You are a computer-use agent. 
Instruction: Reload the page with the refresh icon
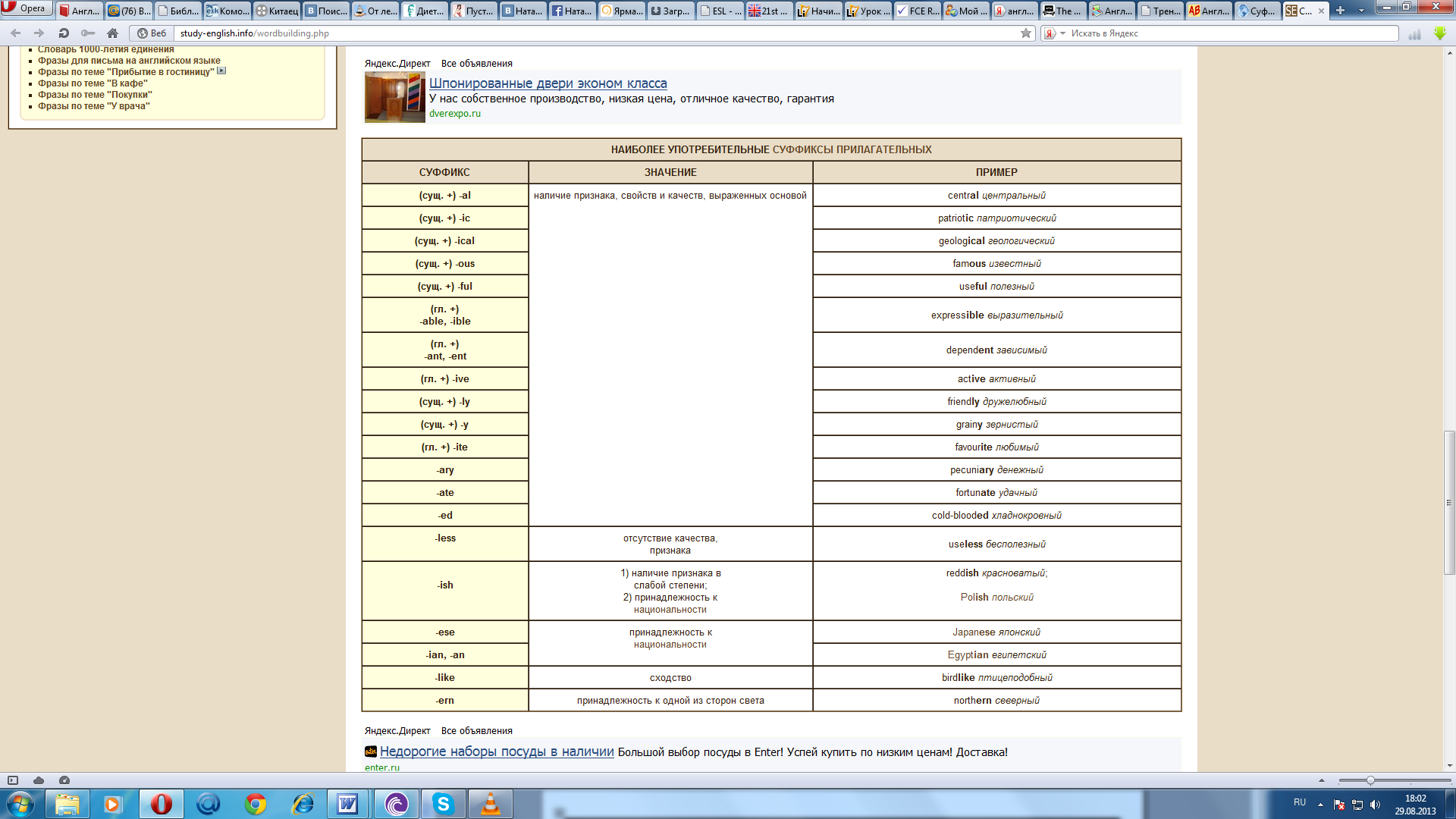[64, 33]
